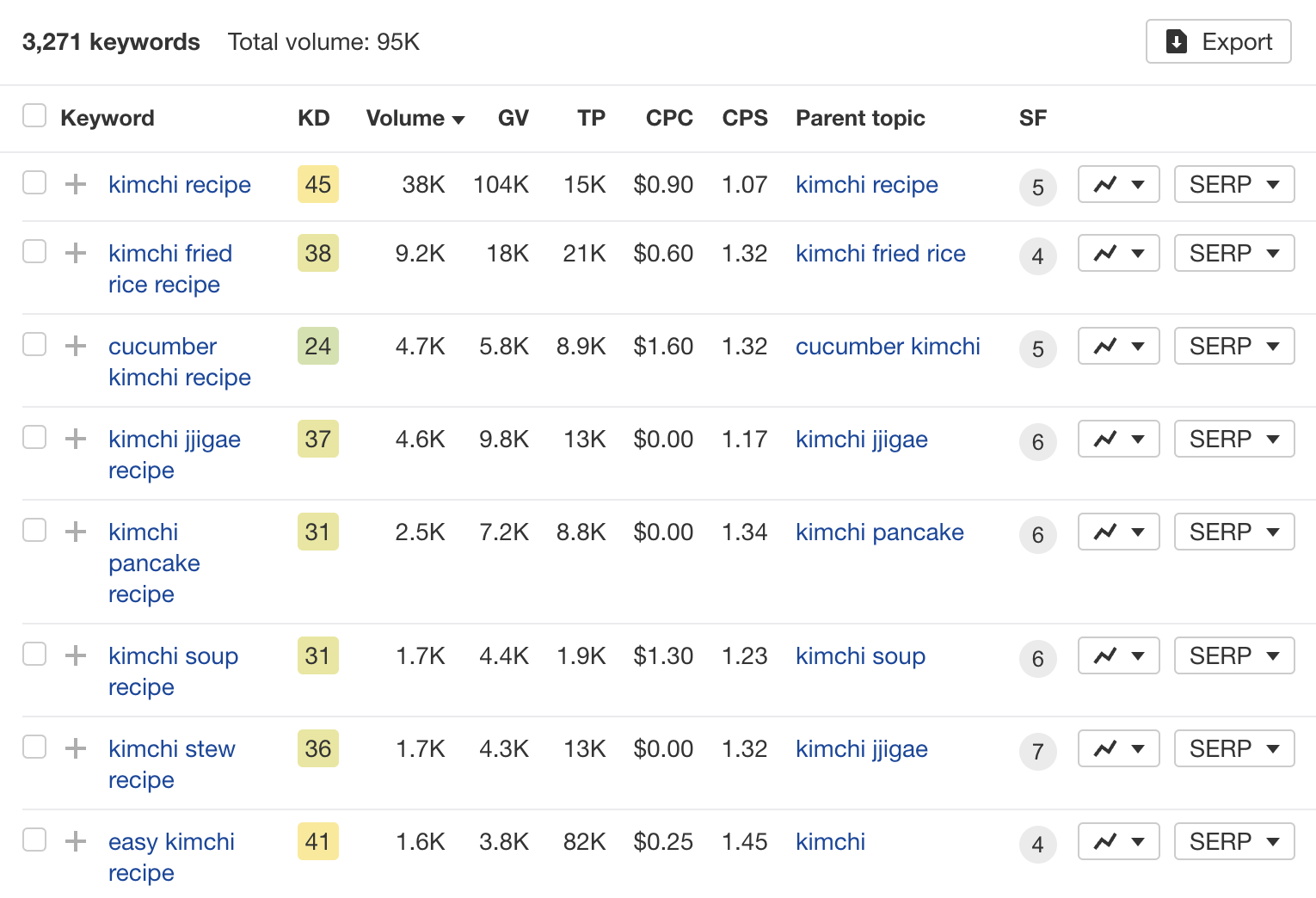Viewport: 1316px width, 898px height.
Task: Open the kimchi fried rice parent topic link
Action: [x=881, y=253]
